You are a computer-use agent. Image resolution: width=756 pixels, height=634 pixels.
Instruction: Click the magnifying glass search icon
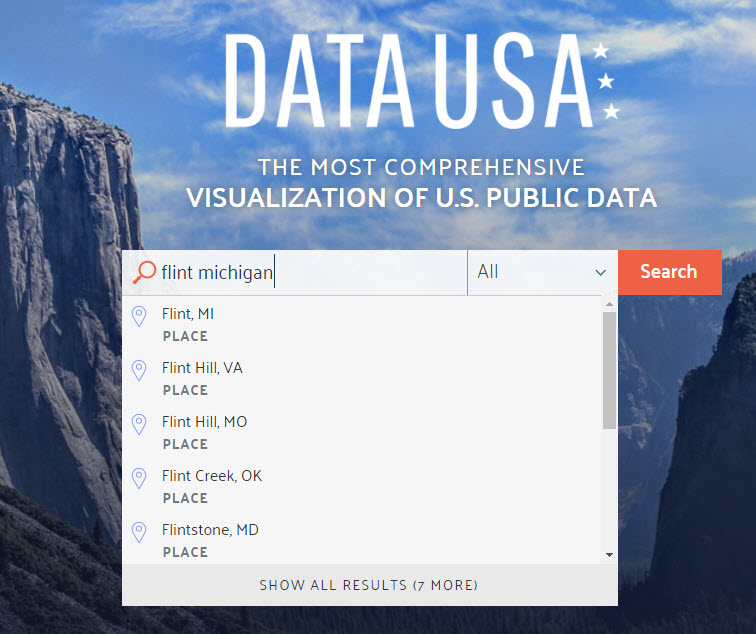click(x=144, y=272)
